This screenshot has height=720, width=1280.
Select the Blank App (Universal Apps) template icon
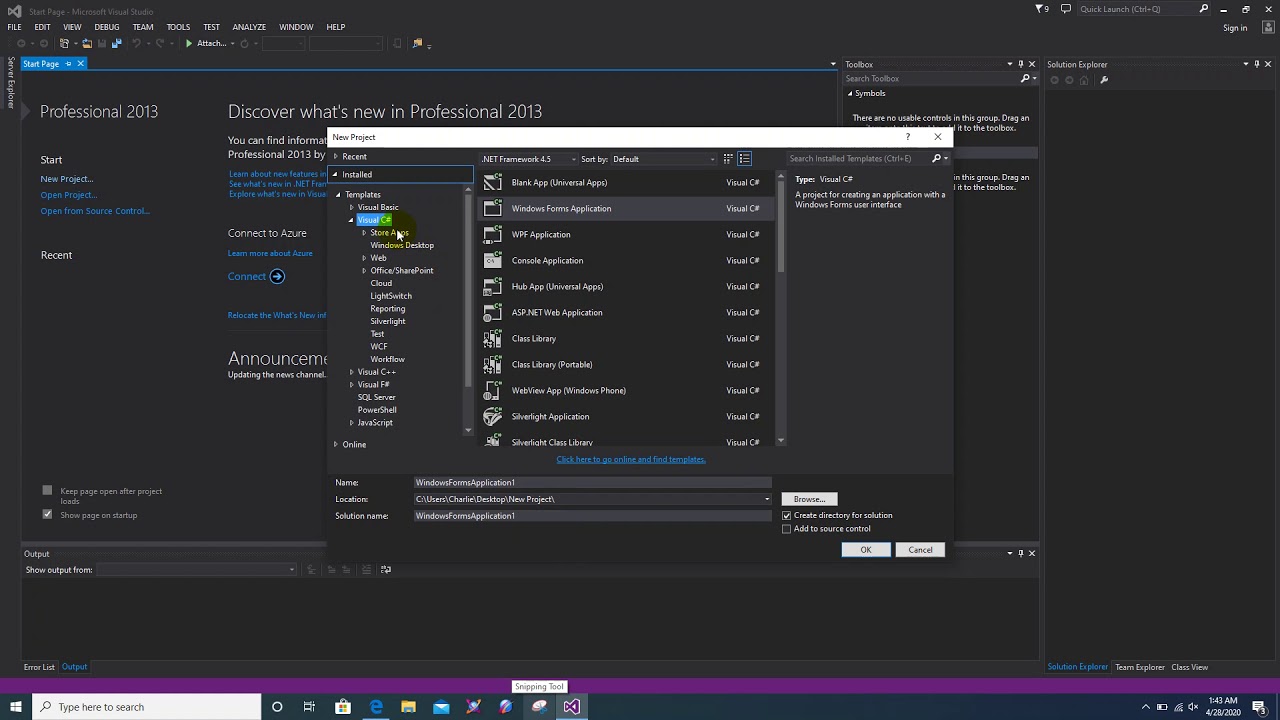[492, 182]
